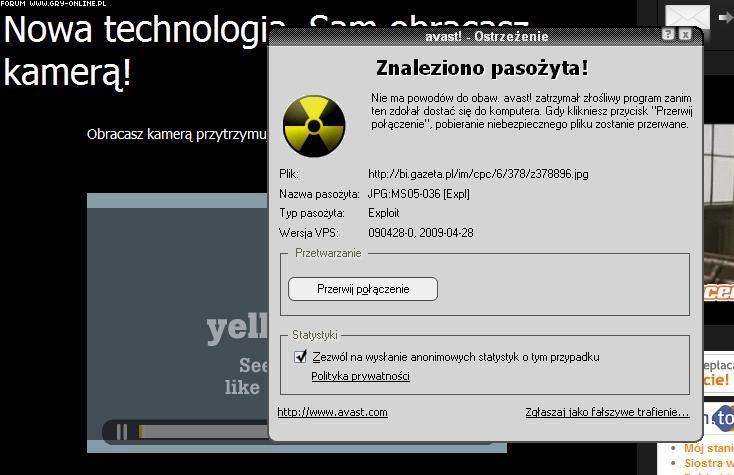
Task: Pause the video in the web page player
Action: coord(122,431)
